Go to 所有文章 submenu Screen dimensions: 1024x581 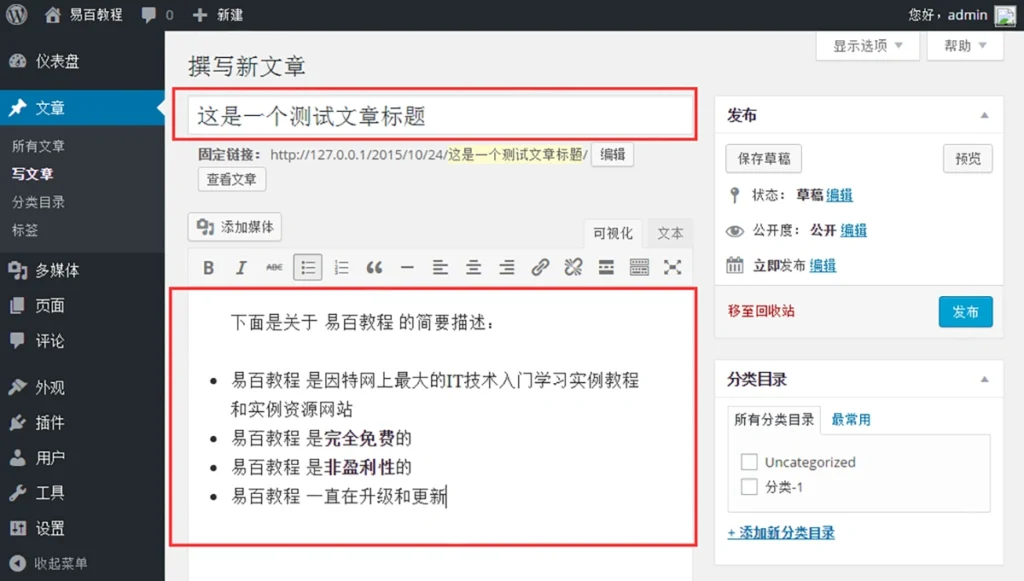click(x=38, y=146)
